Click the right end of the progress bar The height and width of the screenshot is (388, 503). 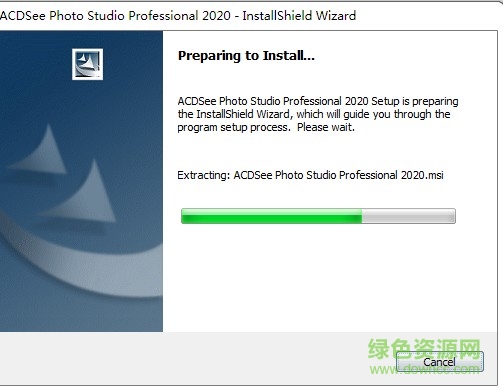[452, 216]
